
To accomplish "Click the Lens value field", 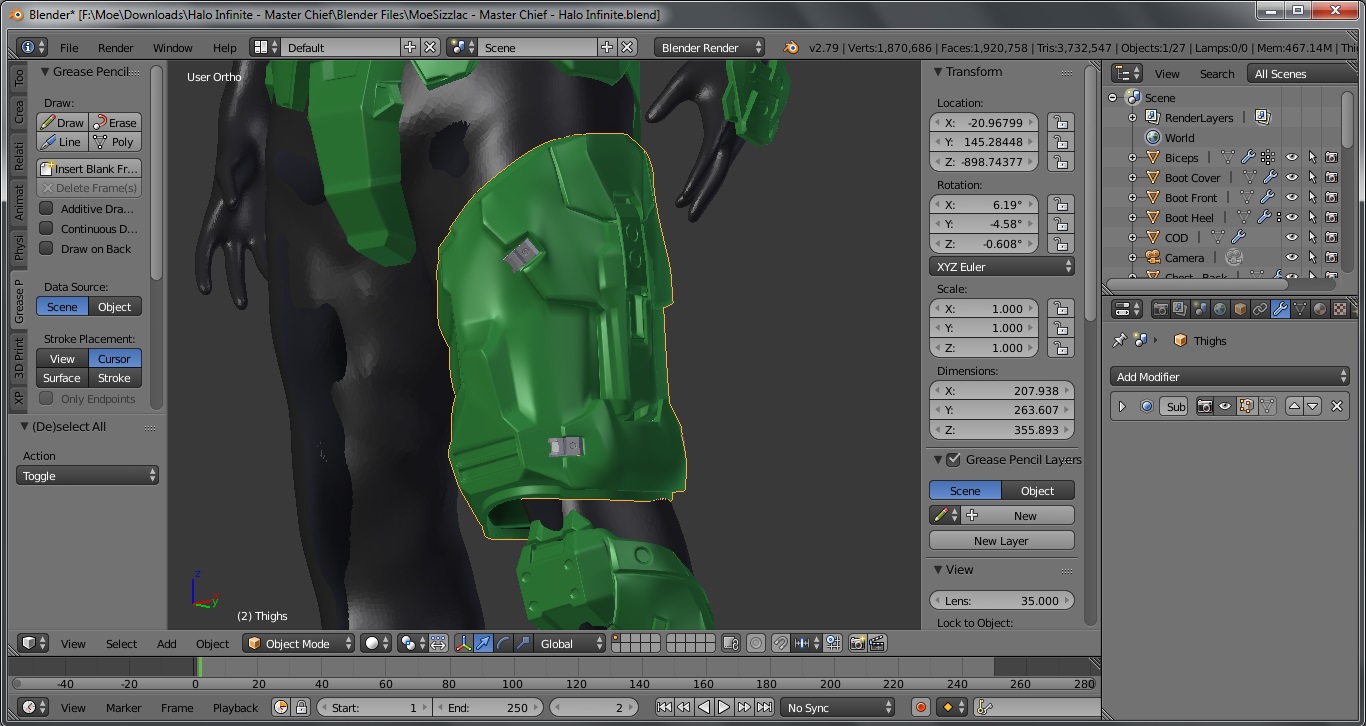I will point(1001,601).
